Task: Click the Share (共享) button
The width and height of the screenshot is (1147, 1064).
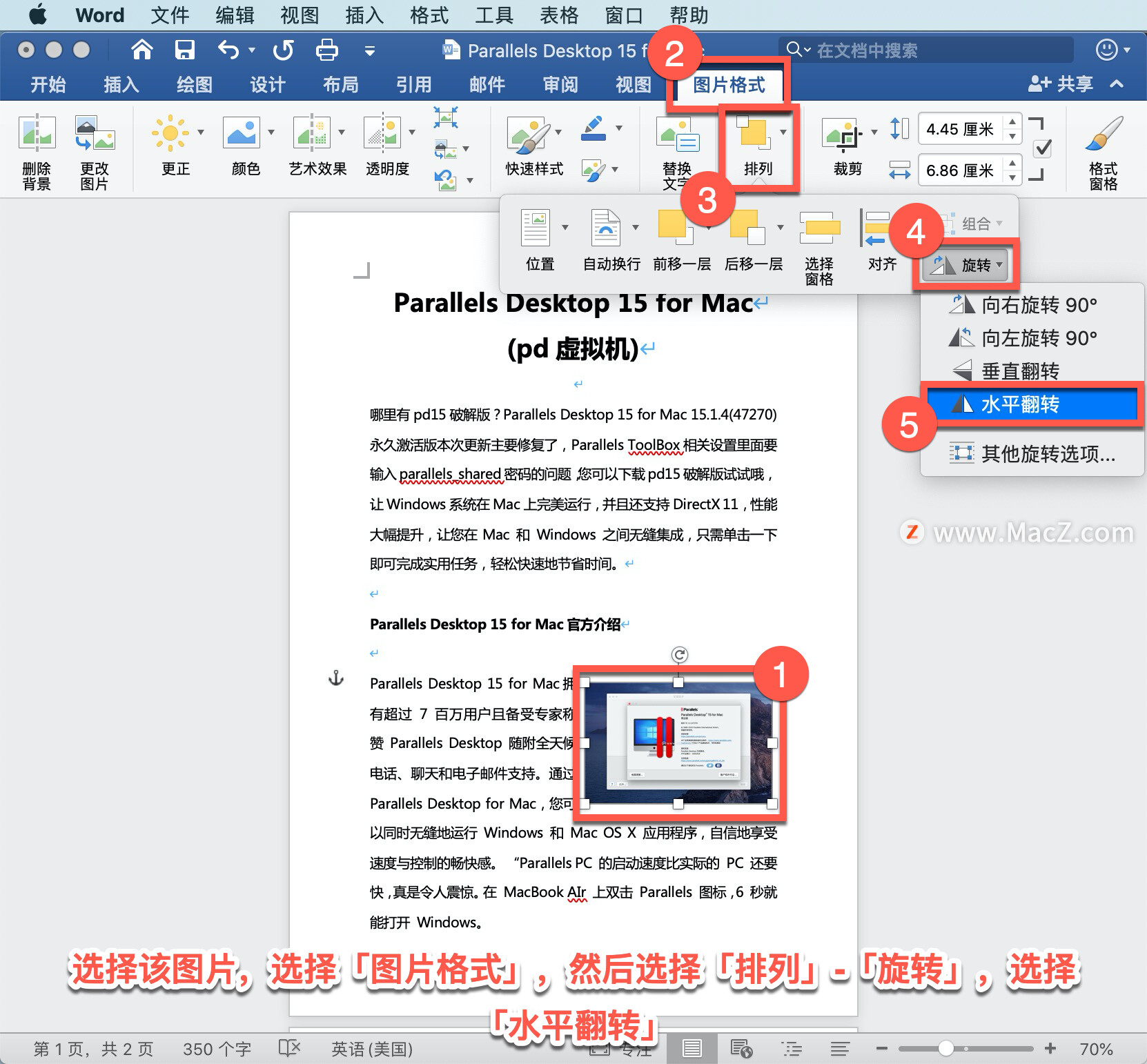Action: 1061,84
